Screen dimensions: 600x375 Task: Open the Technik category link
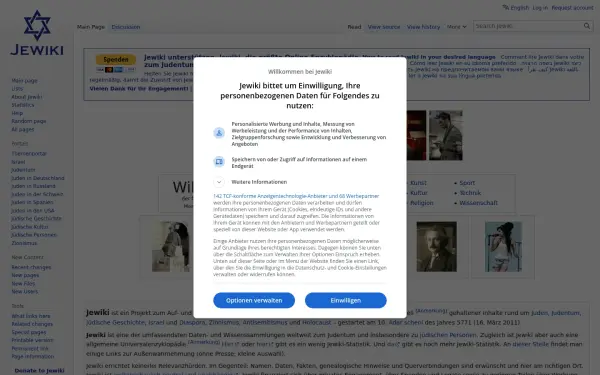pyautogui.click(x=470, y=193)
